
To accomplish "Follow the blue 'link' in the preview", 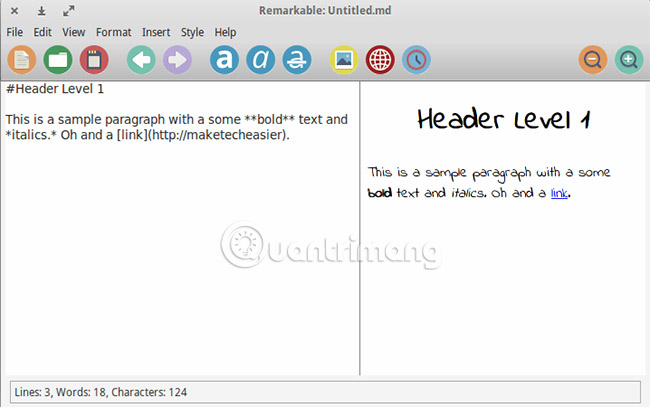I will pyautogui.click(x=559, y=193).
